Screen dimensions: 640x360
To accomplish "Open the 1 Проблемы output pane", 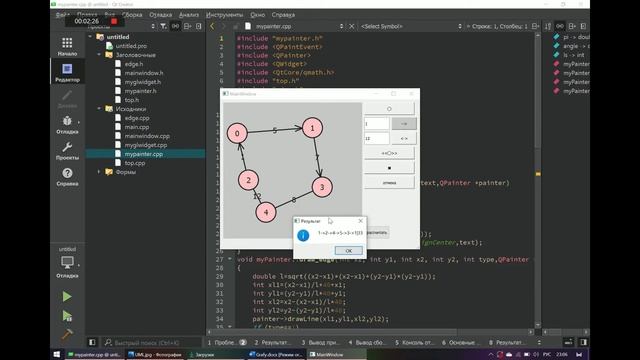I will pos(227,342).
